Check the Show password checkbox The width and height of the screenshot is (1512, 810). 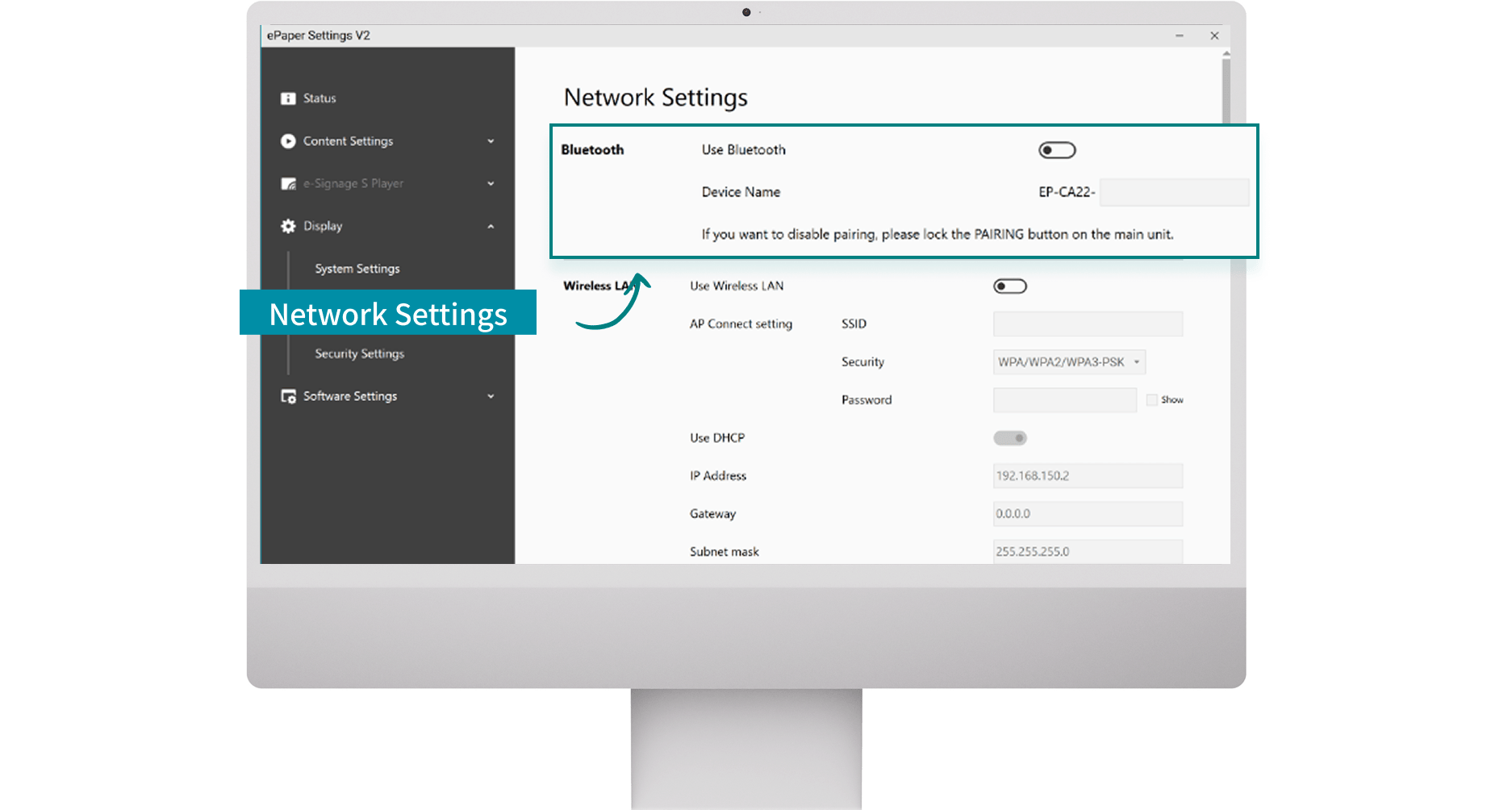click(x=1152, y=400)
